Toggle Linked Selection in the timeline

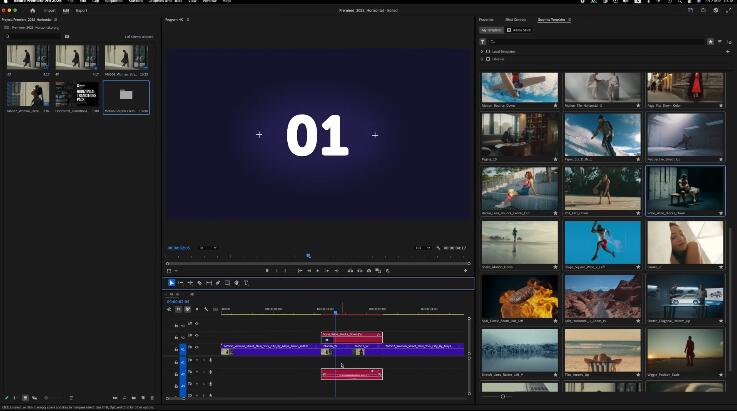click(x=188, y=309)
